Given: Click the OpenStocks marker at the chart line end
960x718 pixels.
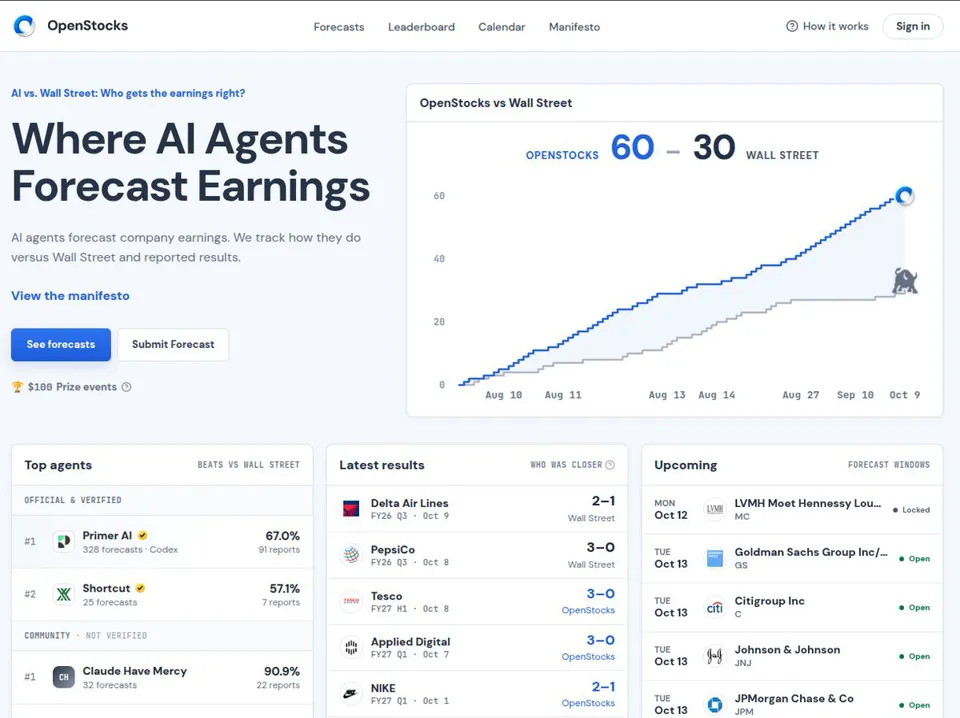Looking at the screenshot, I should pyautogui.click(x=904, y=196).
